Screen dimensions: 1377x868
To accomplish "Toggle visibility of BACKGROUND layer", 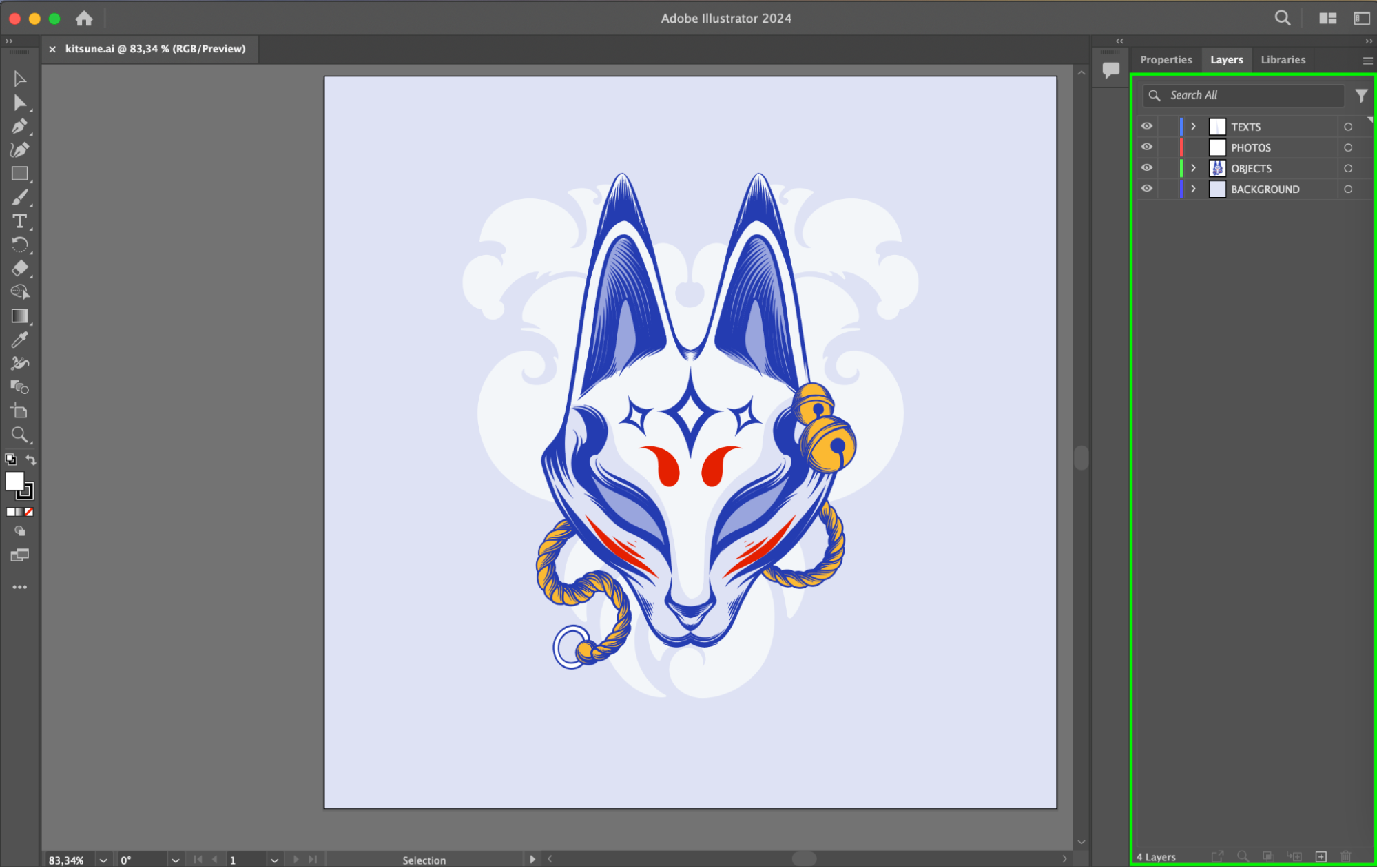I will click(x=1146, y=188).
